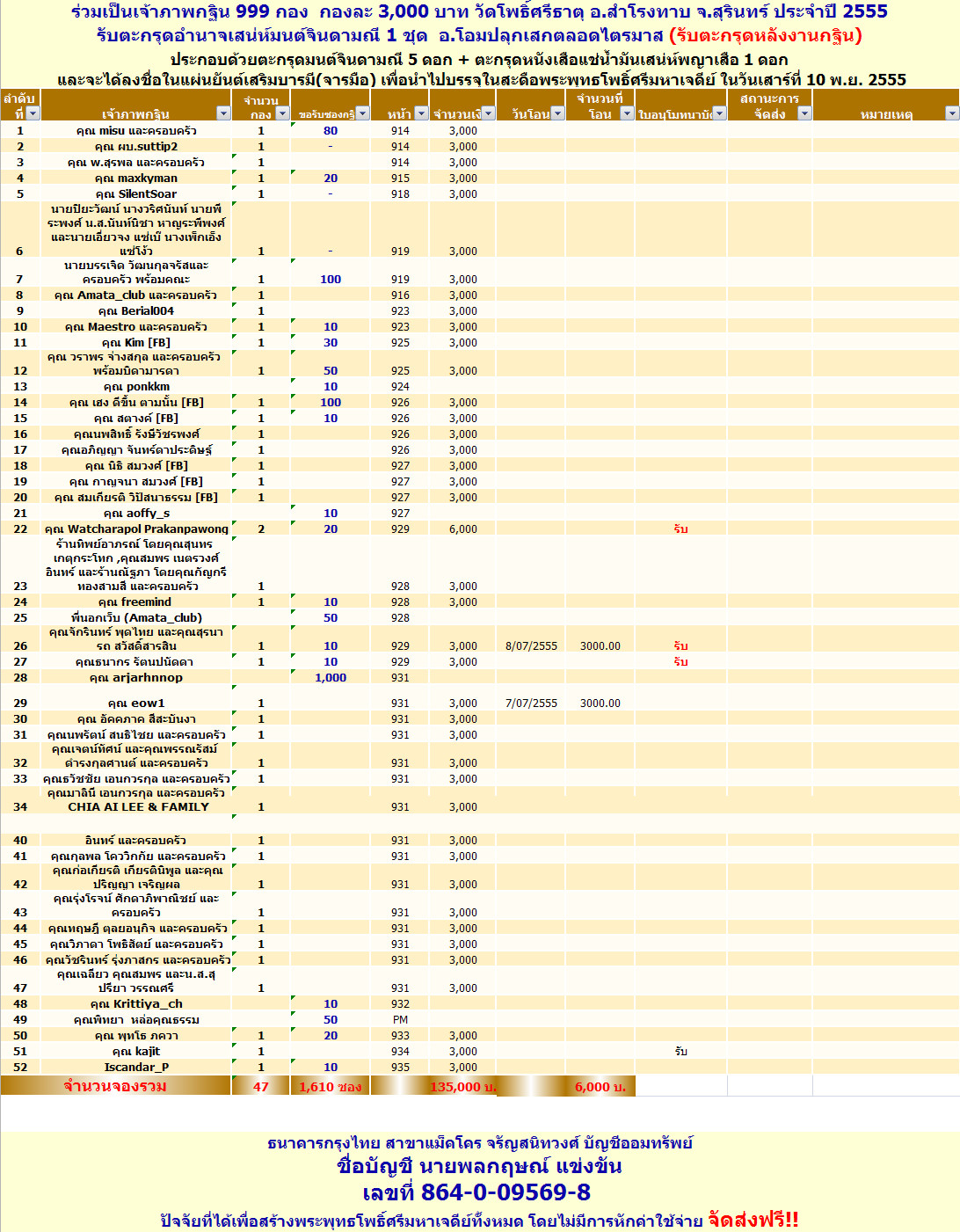Select the cell Iscandar_P

136,1068
